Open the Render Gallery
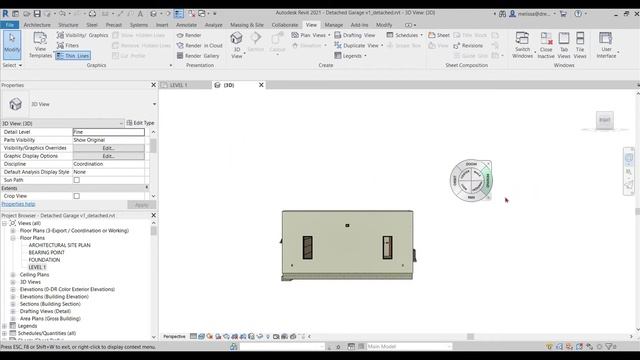Image resolution: width=640 pixels, height=360 pixels. (x=198, y=56)
